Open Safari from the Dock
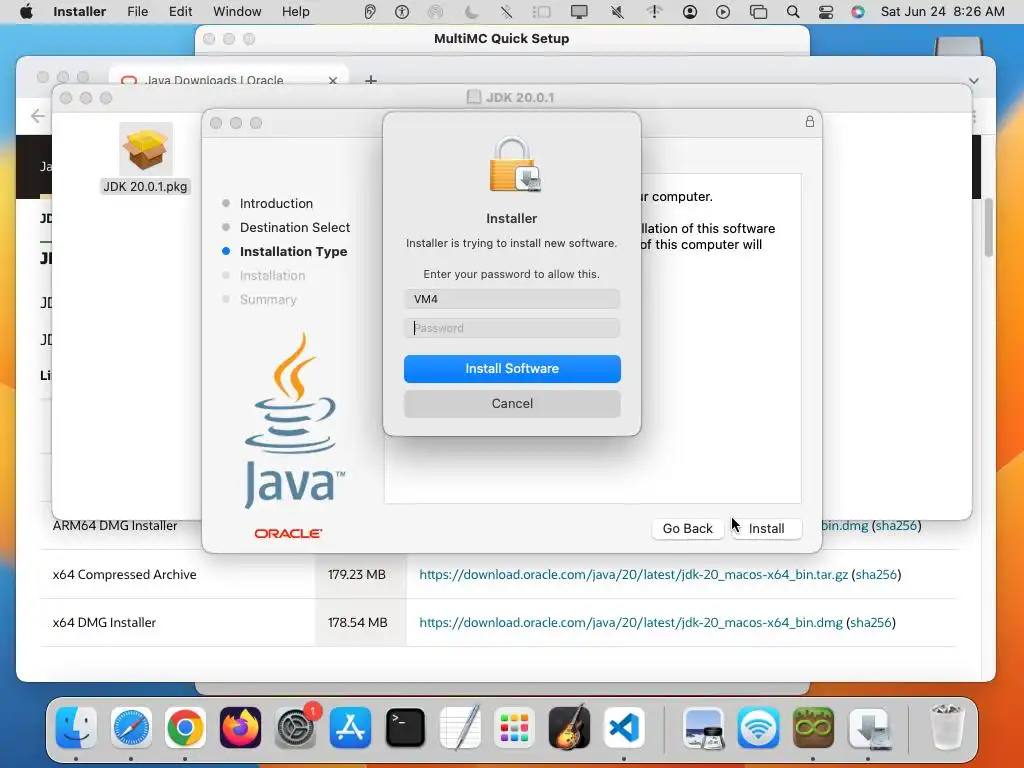1024x768 pixels. [131, 728]
